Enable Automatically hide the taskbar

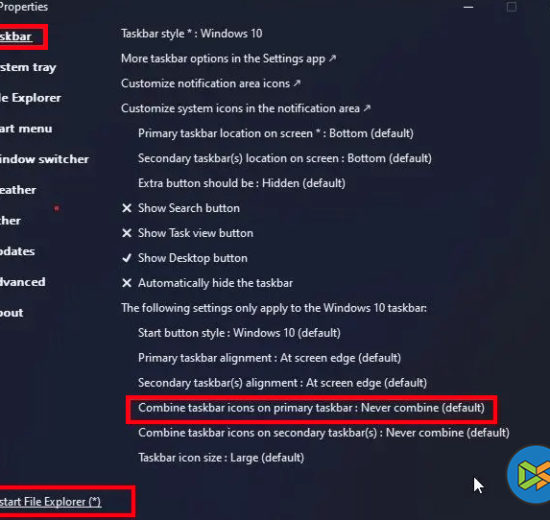tap(207, 283)
